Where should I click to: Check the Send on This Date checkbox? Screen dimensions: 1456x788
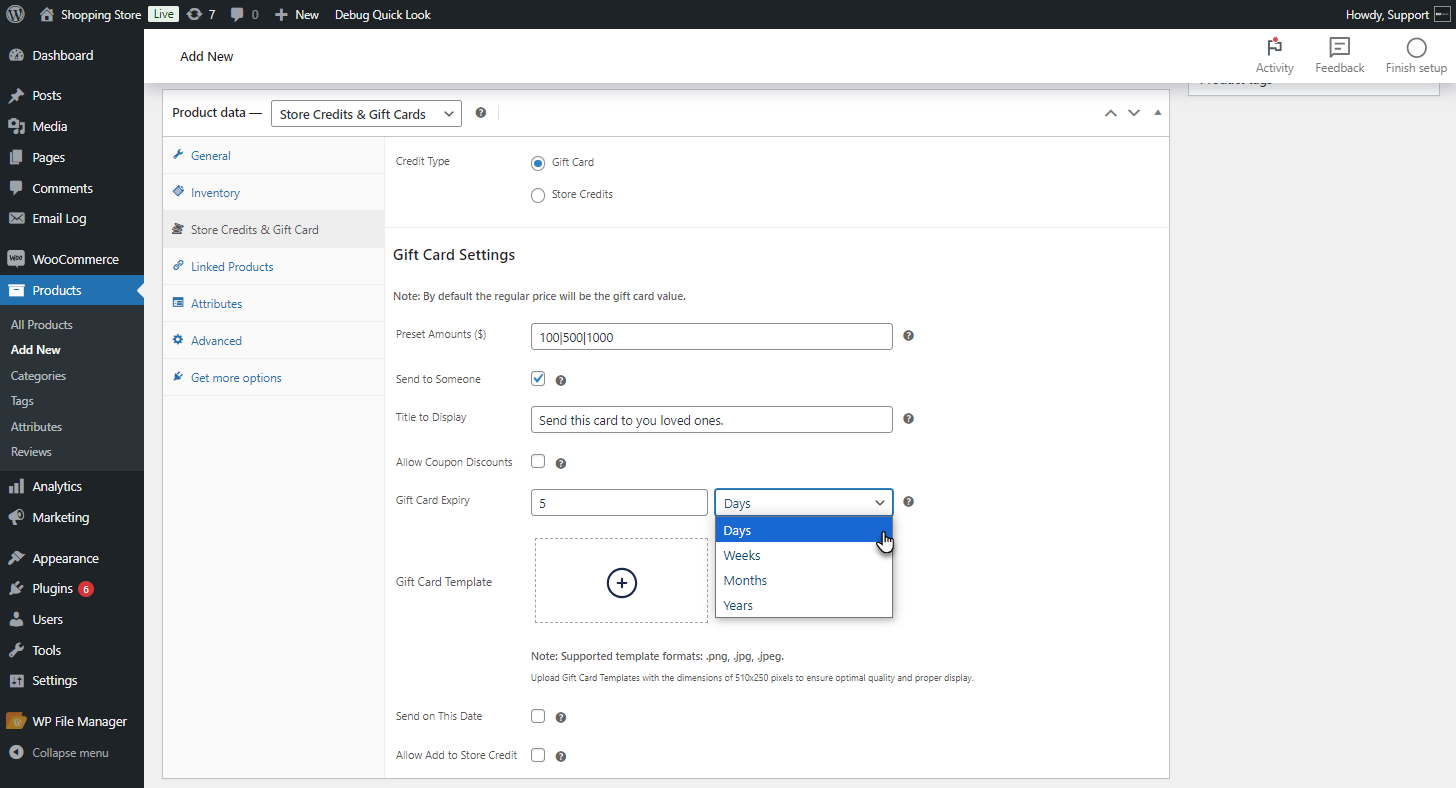point(538,716)
